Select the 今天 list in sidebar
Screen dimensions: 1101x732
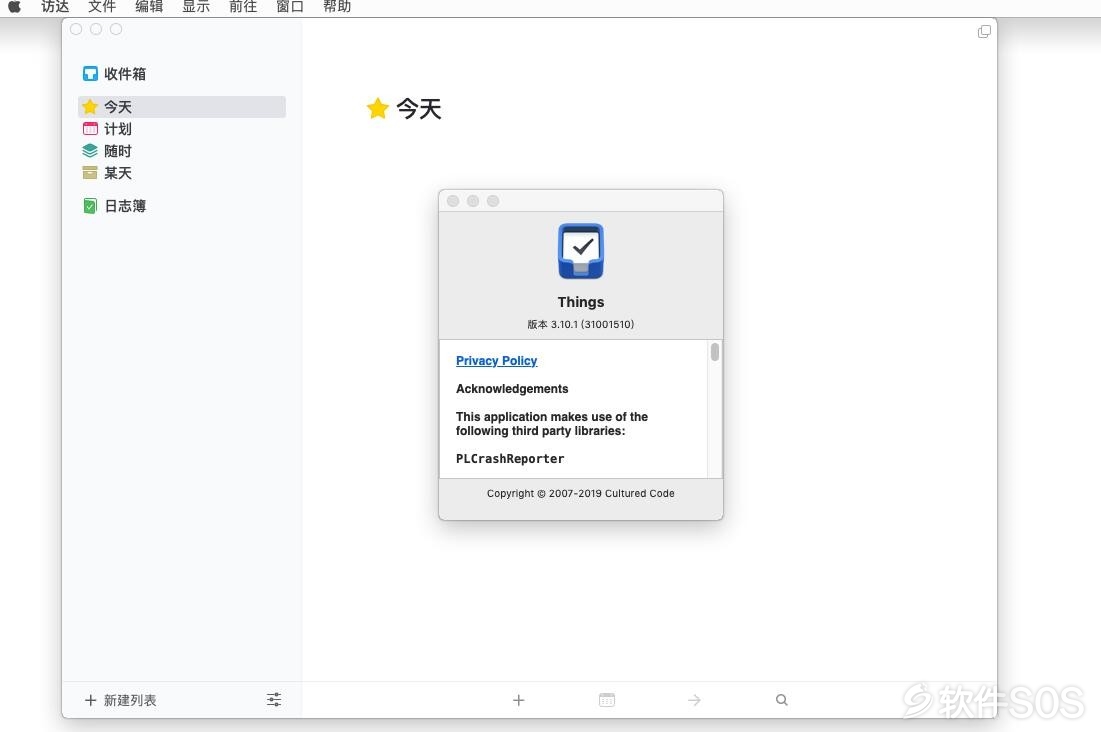pos(182,107)
